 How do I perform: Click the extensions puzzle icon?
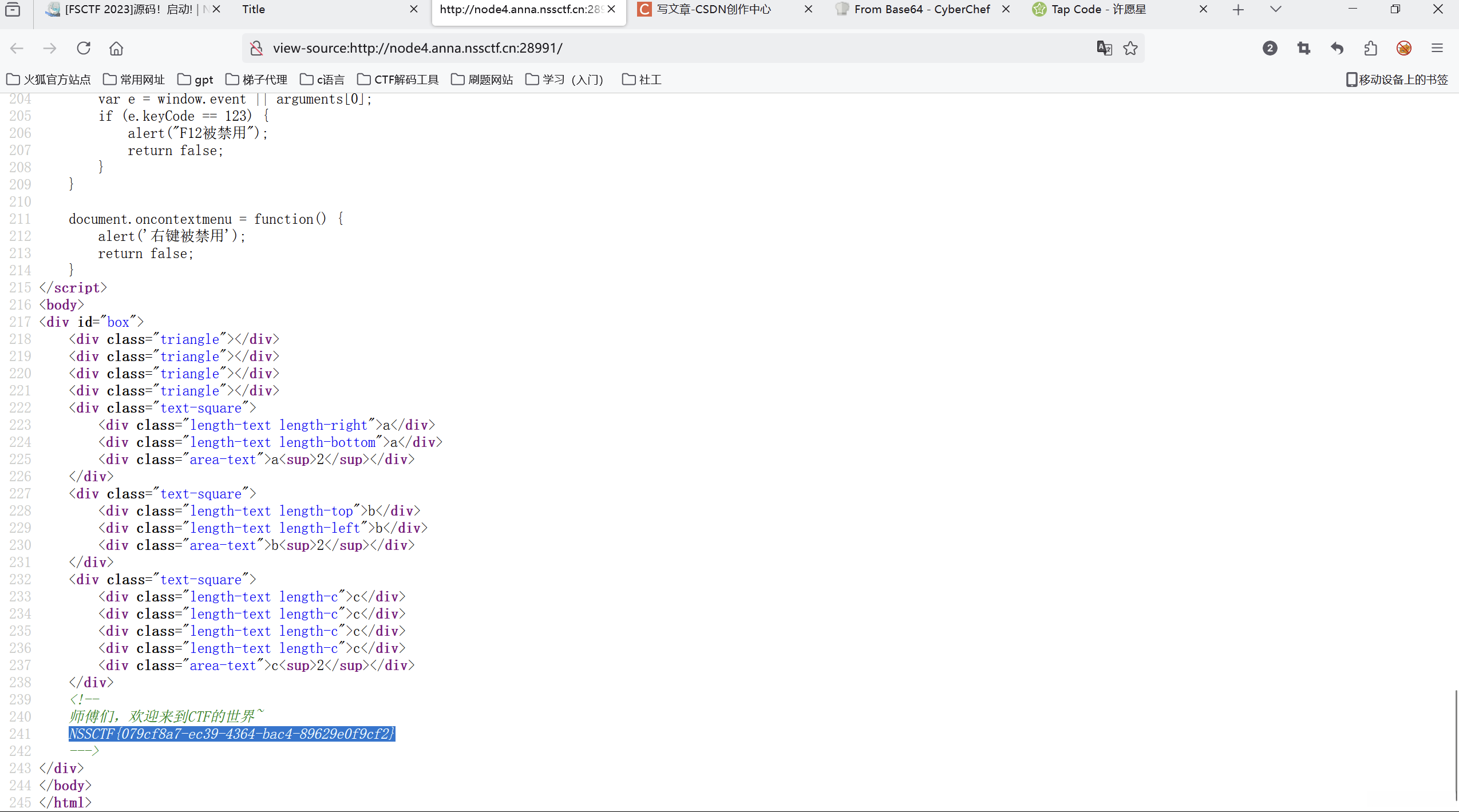coord(1370,48)
